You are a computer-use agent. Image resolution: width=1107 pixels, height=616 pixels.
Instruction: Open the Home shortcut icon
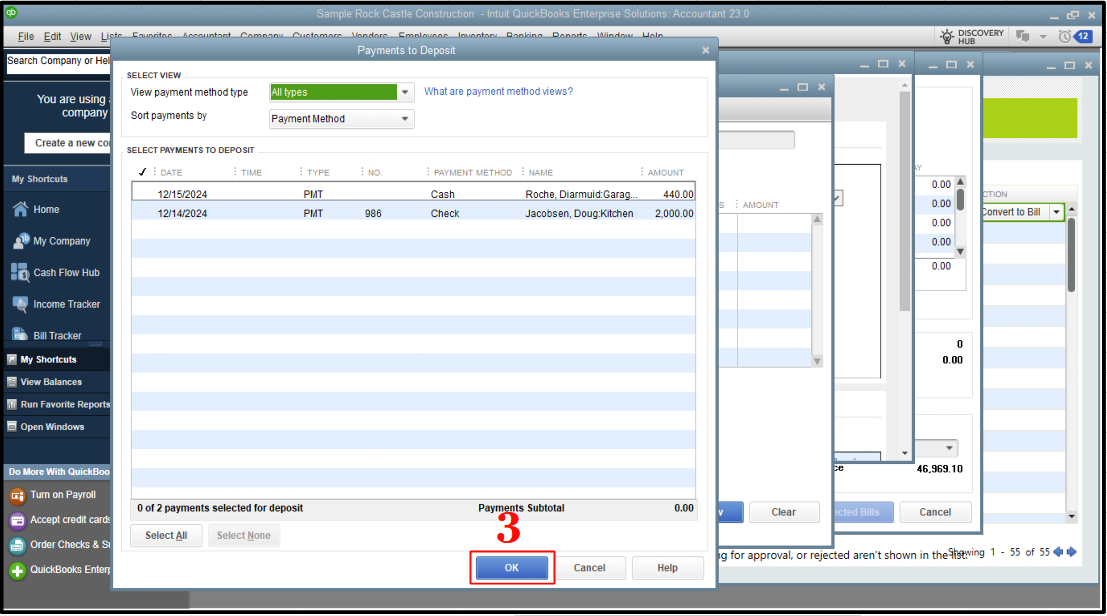tap(20, 209)
